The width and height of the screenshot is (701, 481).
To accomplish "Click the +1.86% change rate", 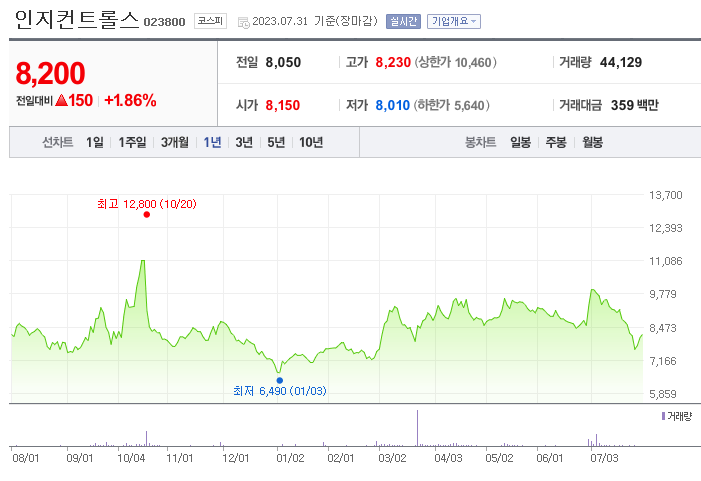I will coord(130,100).
